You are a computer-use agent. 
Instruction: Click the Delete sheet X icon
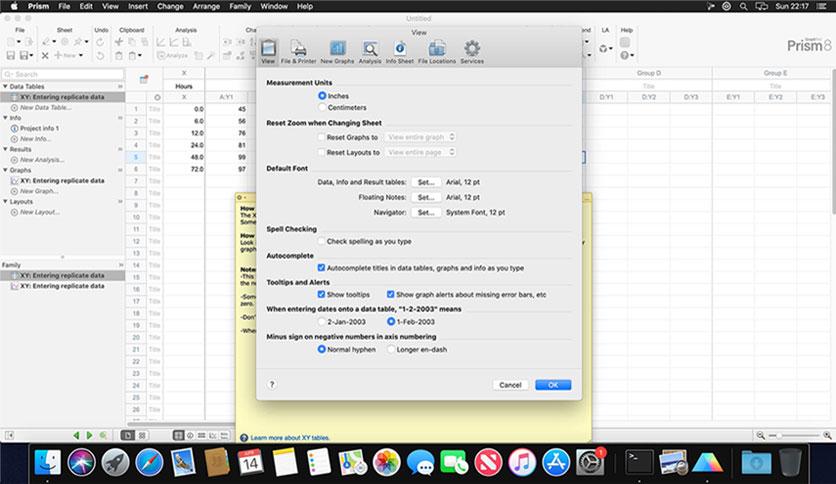45,55
